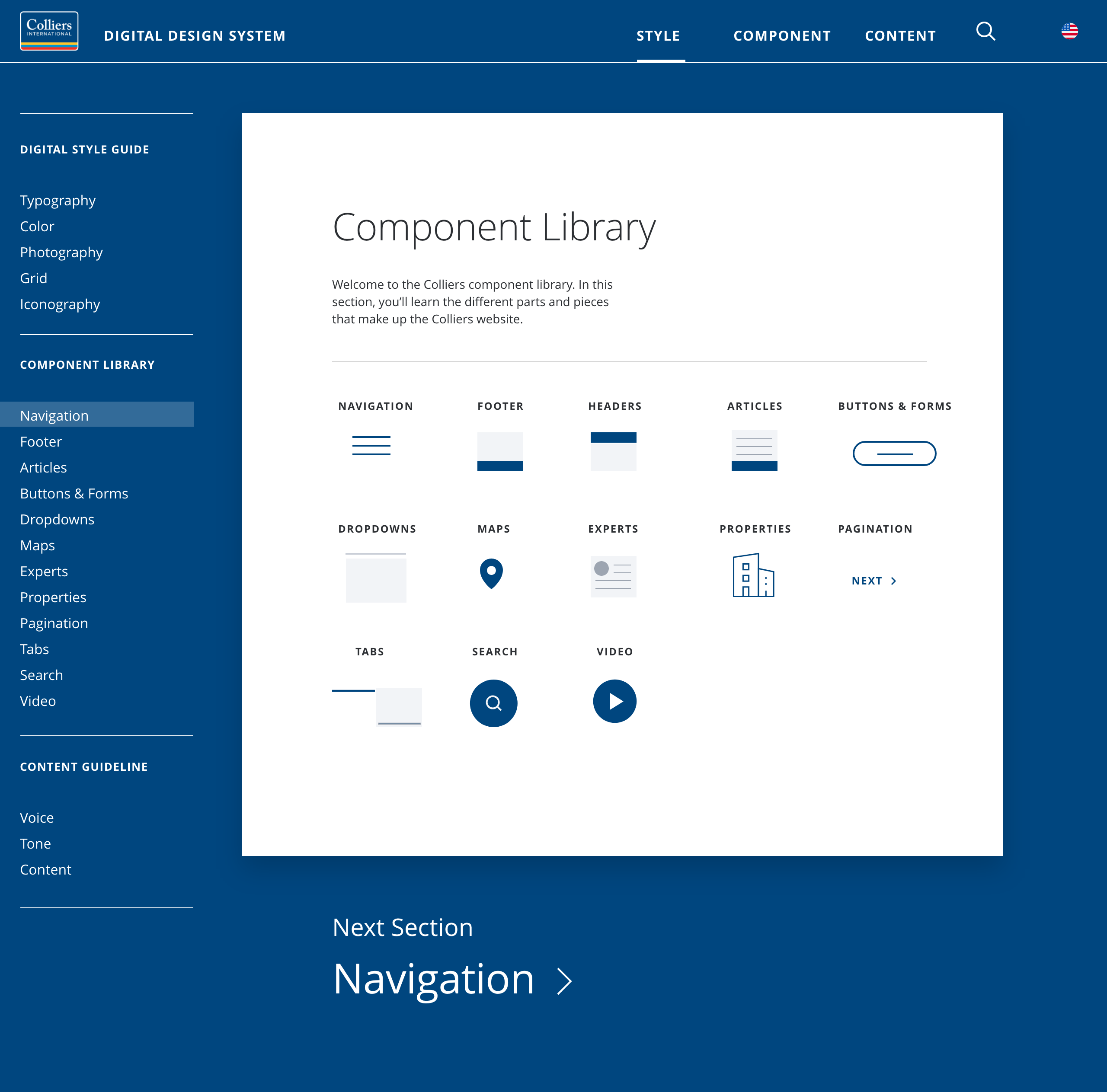Select Experts in the sidebar
The height and width of the screenshot is (1092, 1107).
coord(44,571)
